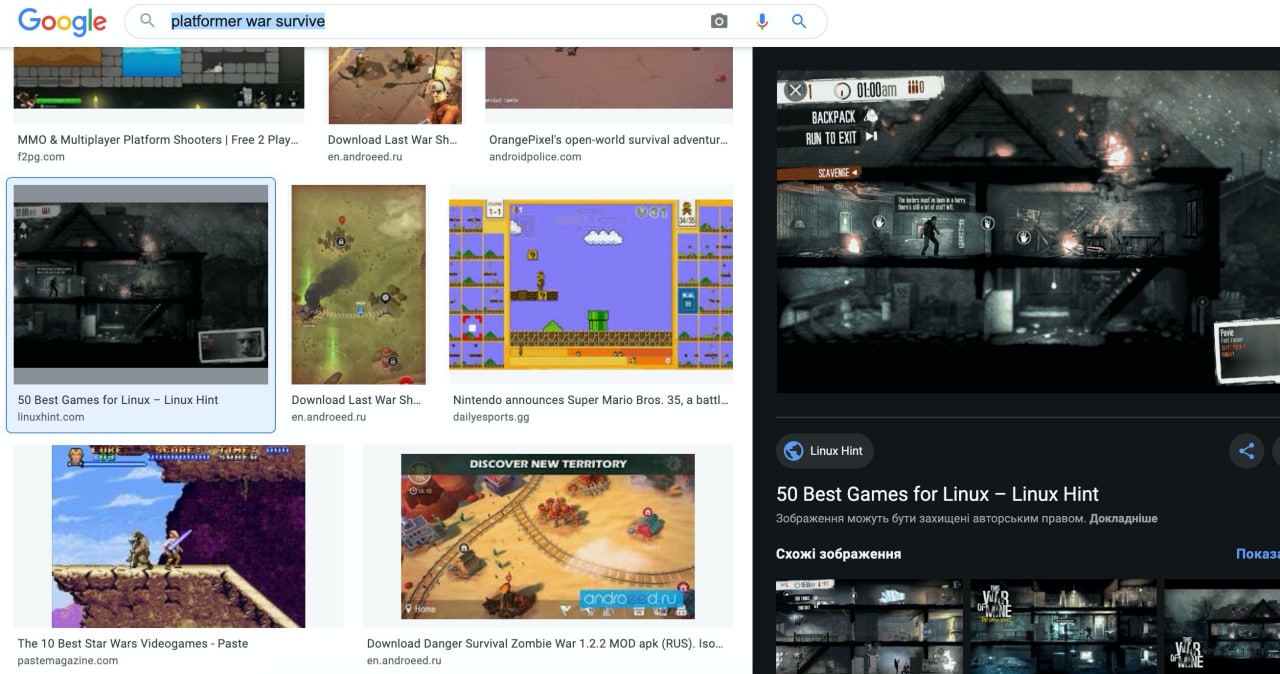Open f2pg.com source link
Screen dimensions: 1280x674
tap(41, 157)
